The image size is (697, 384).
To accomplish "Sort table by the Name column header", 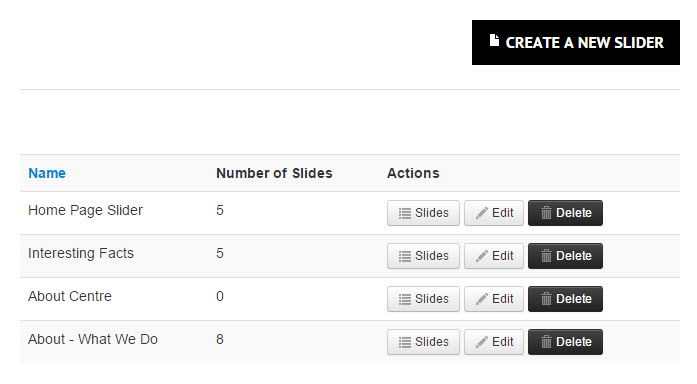I will 47,173.
